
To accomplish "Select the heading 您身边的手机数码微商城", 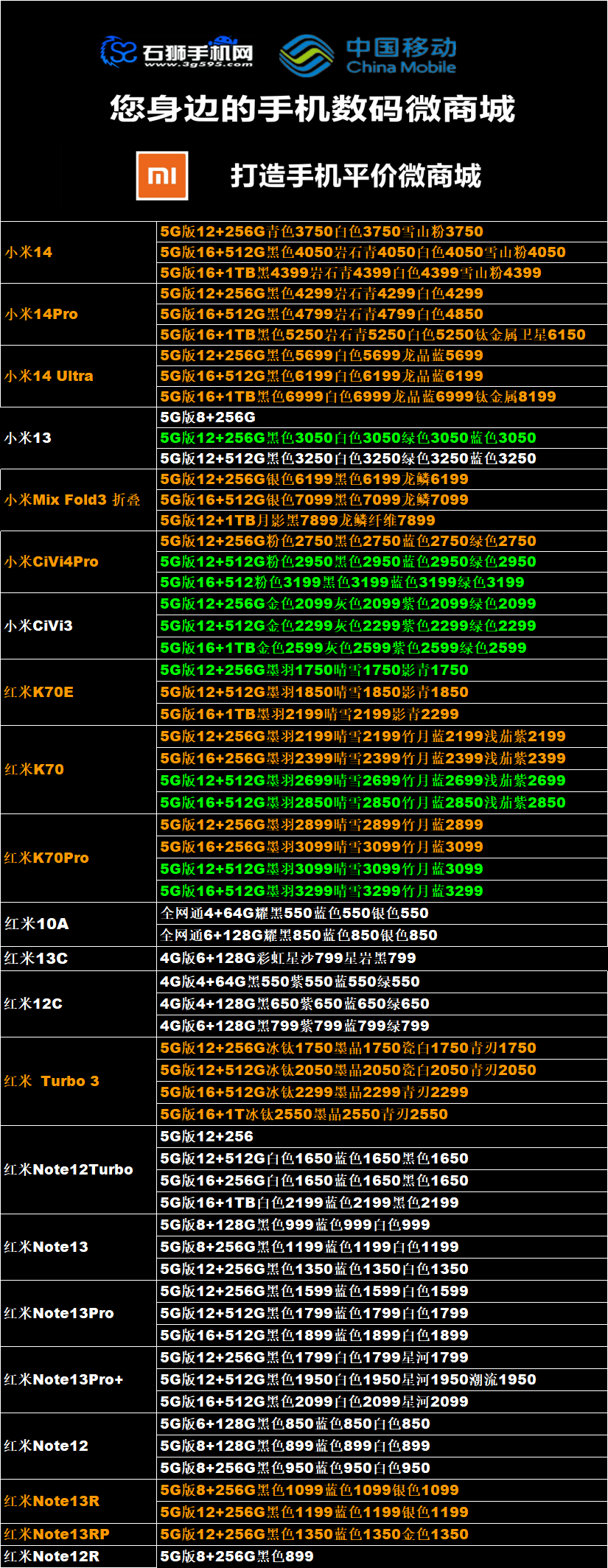I will (312, 109).
